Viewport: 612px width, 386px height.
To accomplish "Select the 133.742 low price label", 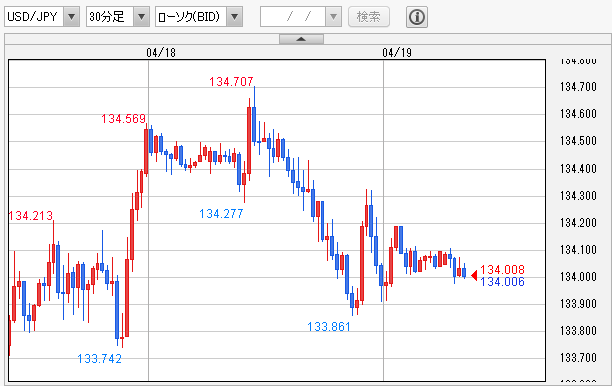I will (100, 358).
